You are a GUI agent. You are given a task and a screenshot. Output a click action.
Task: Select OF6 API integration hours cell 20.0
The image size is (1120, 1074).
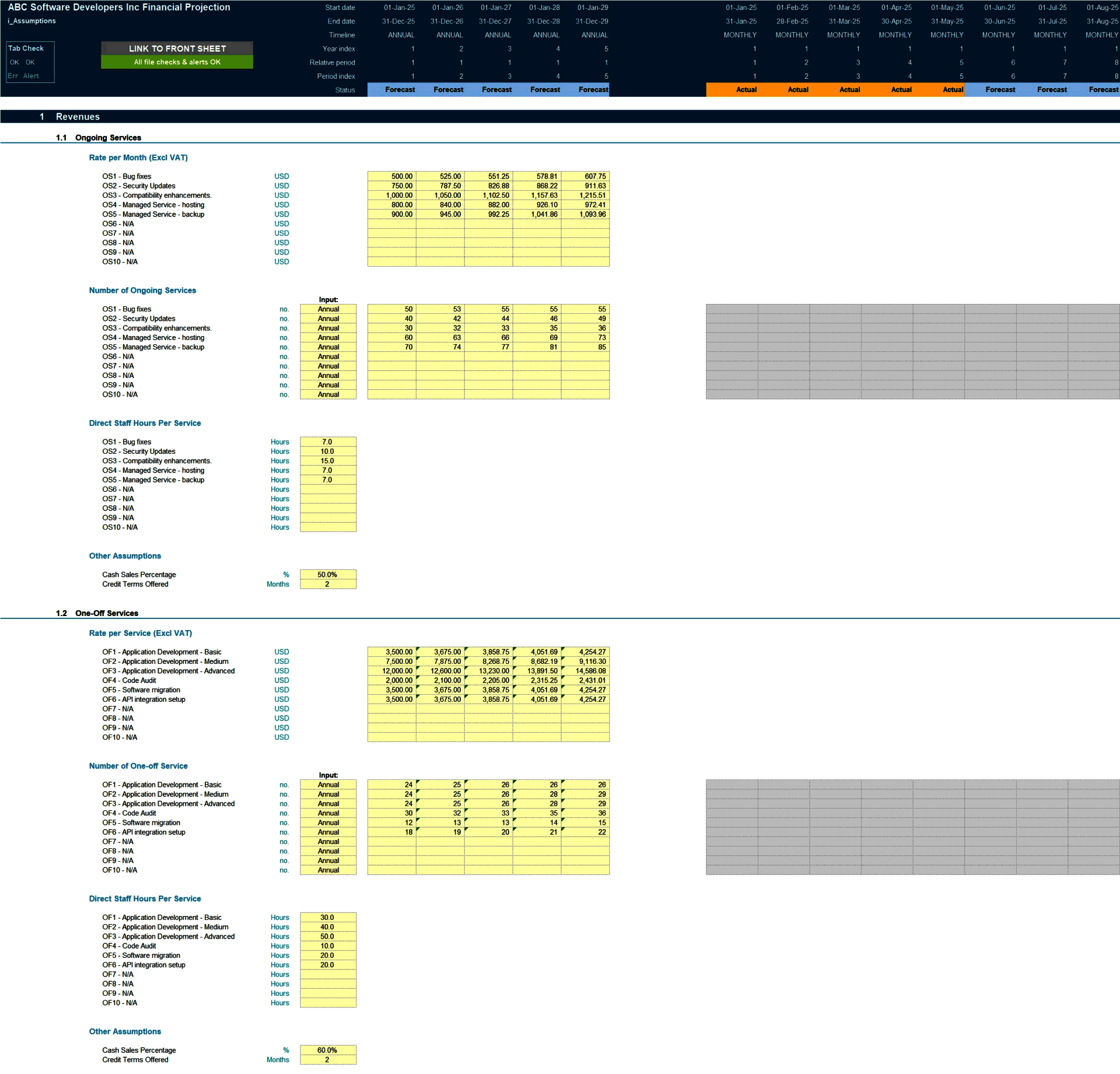[328, 965]
